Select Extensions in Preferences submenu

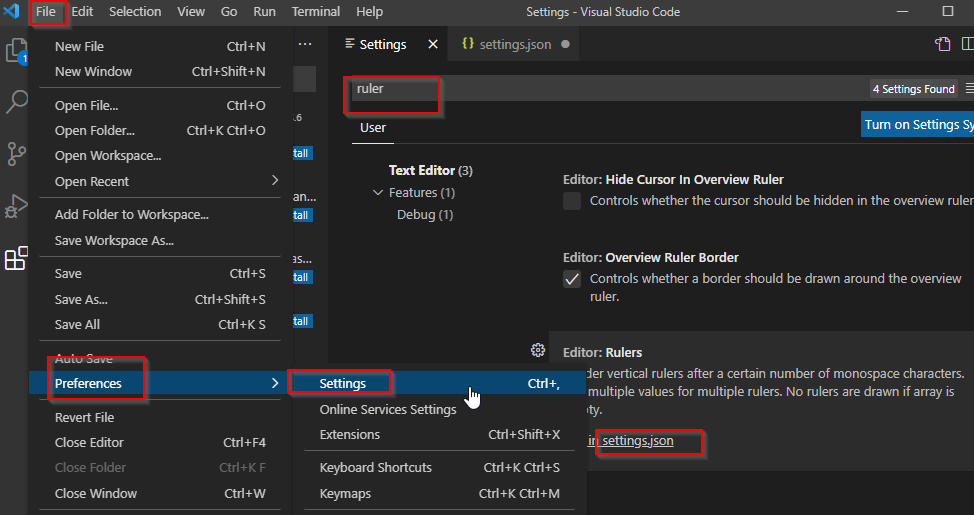[x=439, y=434]
